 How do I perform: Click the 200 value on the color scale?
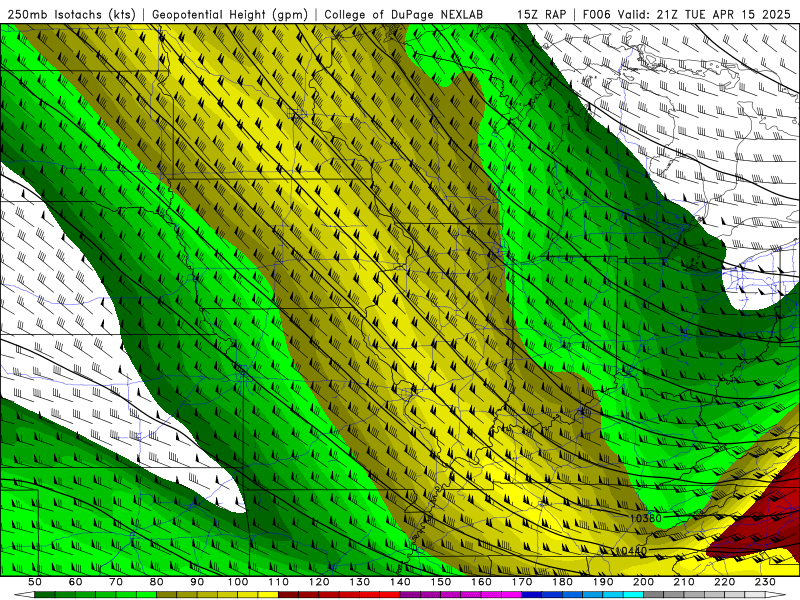pyautogui.click(x=643, y=582)
